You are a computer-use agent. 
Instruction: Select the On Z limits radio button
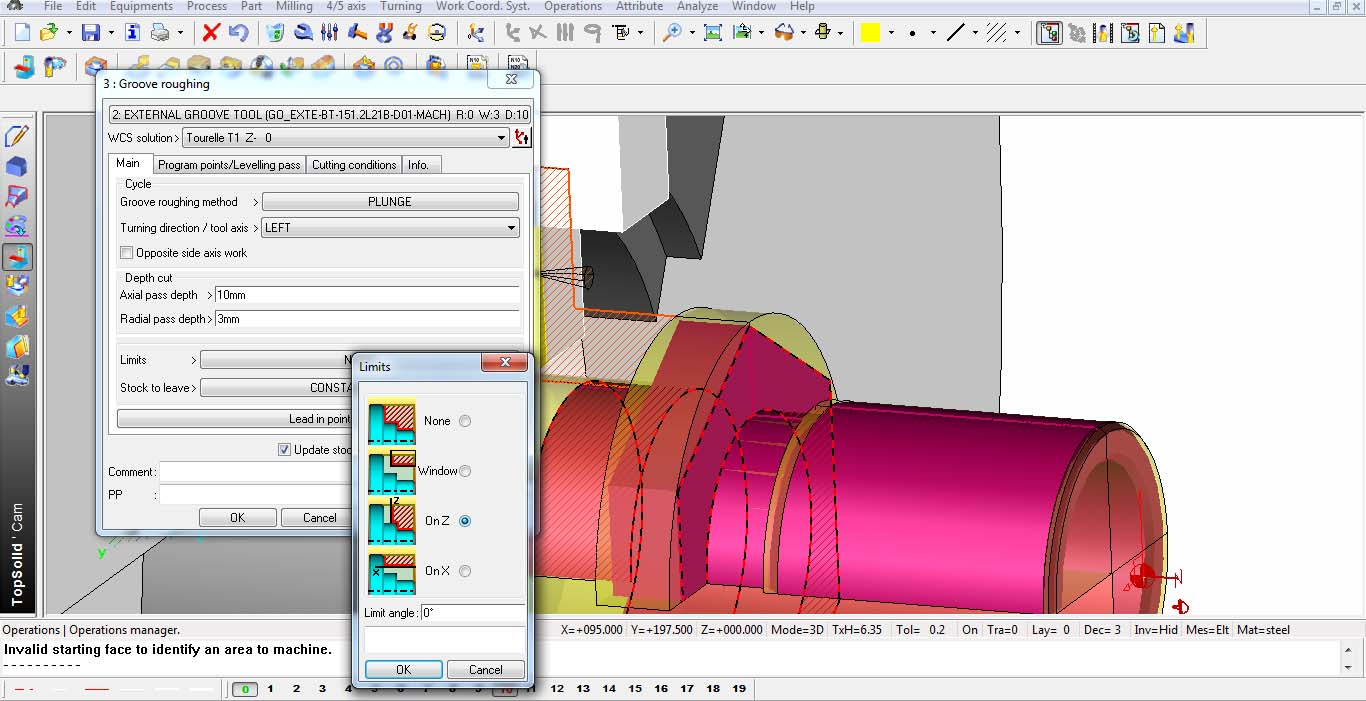pyautogui.click(x=465, y=521)
